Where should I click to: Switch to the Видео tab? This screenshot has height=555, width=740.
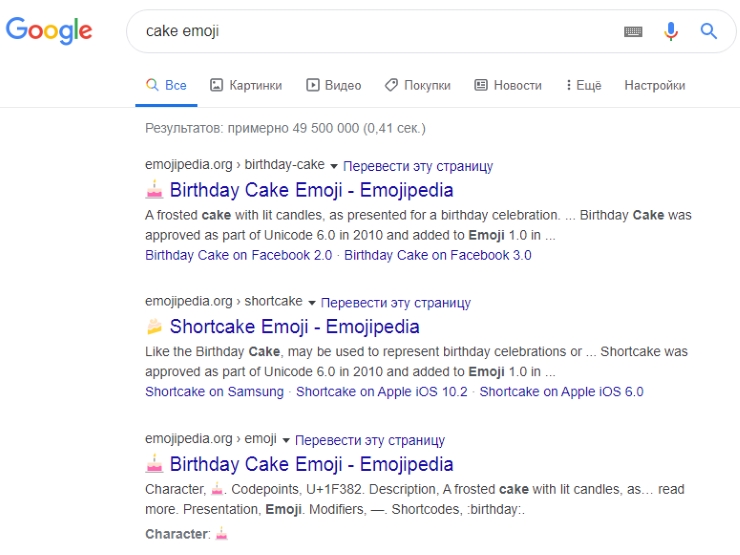coord(334,85)
